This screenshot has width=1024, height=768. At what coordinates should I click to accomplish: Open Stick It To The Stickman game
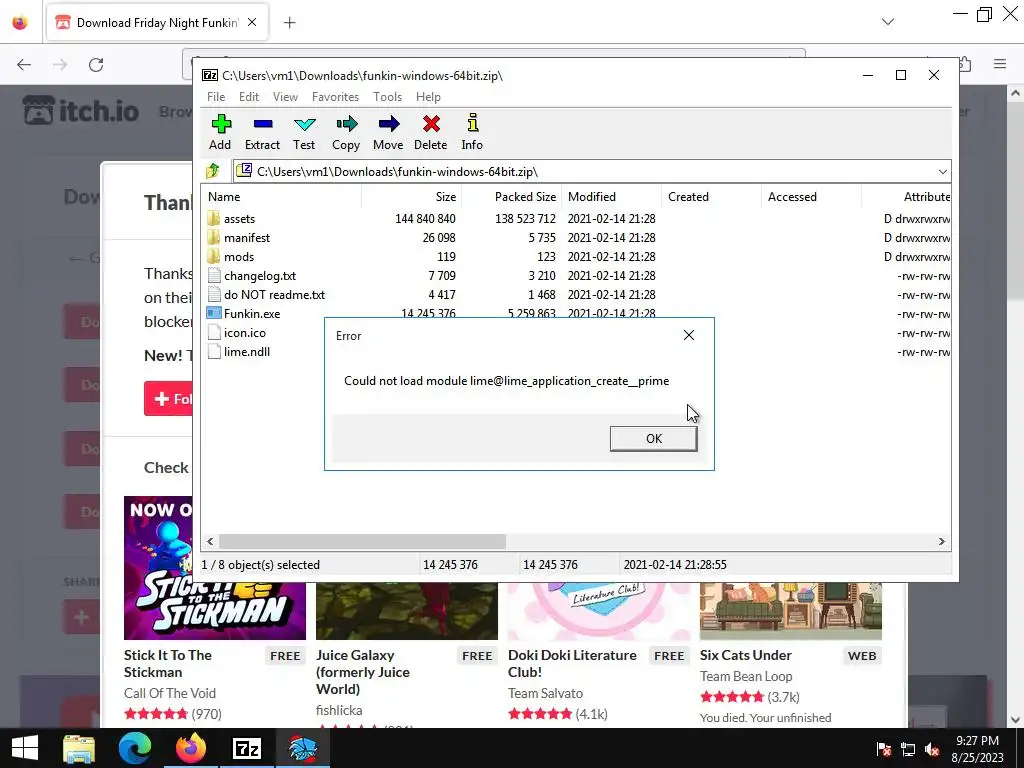(x=168, y=664)
